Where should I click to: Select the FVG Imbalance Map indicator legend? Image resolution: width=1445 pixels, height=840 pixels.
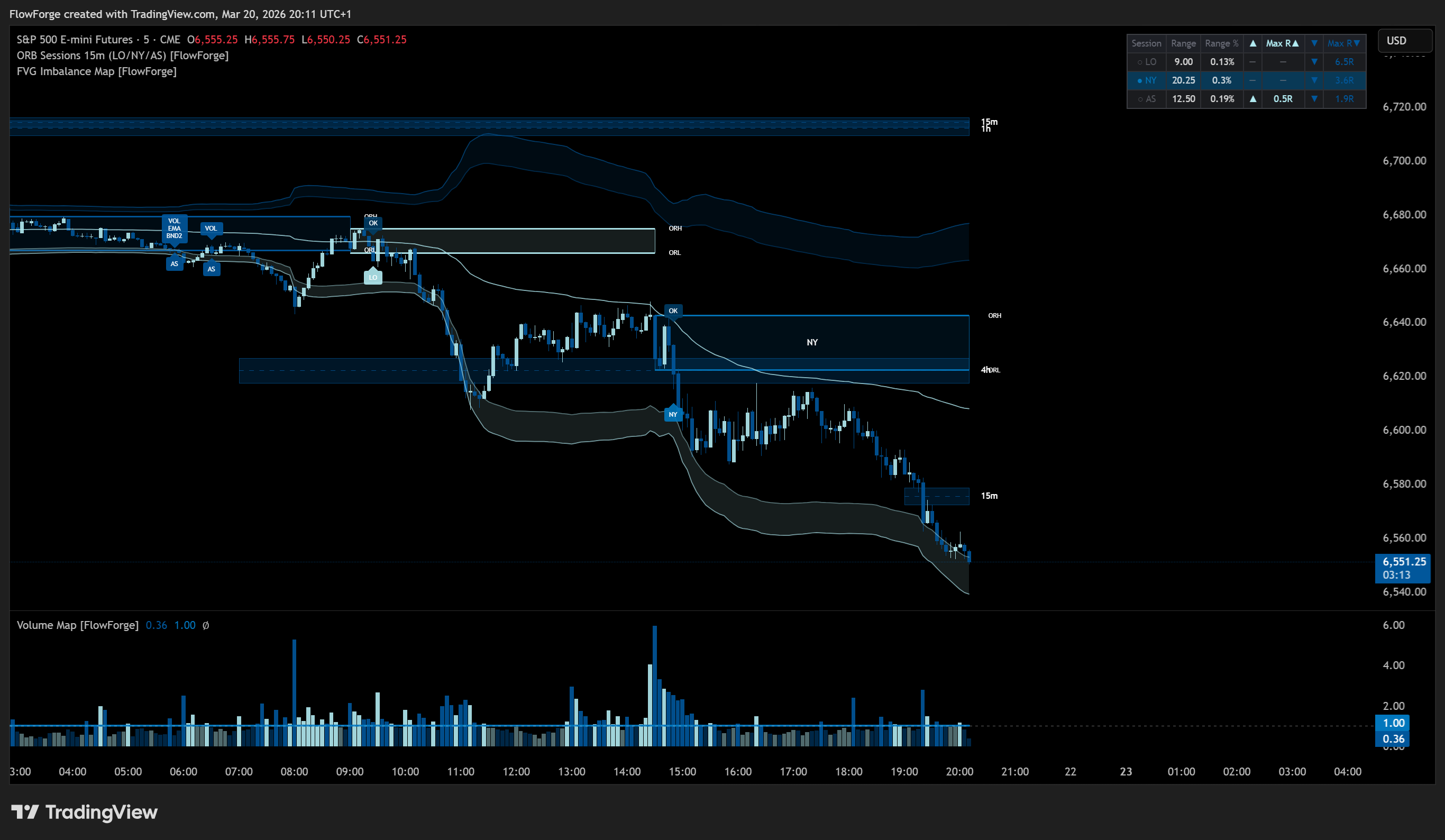tap(96, 71)
